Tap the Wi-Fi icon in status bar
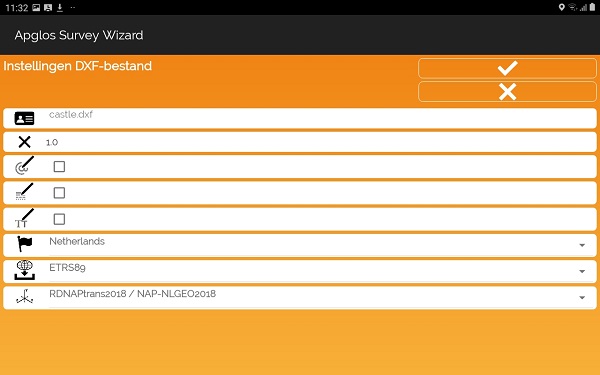Image resolution: width=600 pixels, height=375 pixels. (572, 7)
